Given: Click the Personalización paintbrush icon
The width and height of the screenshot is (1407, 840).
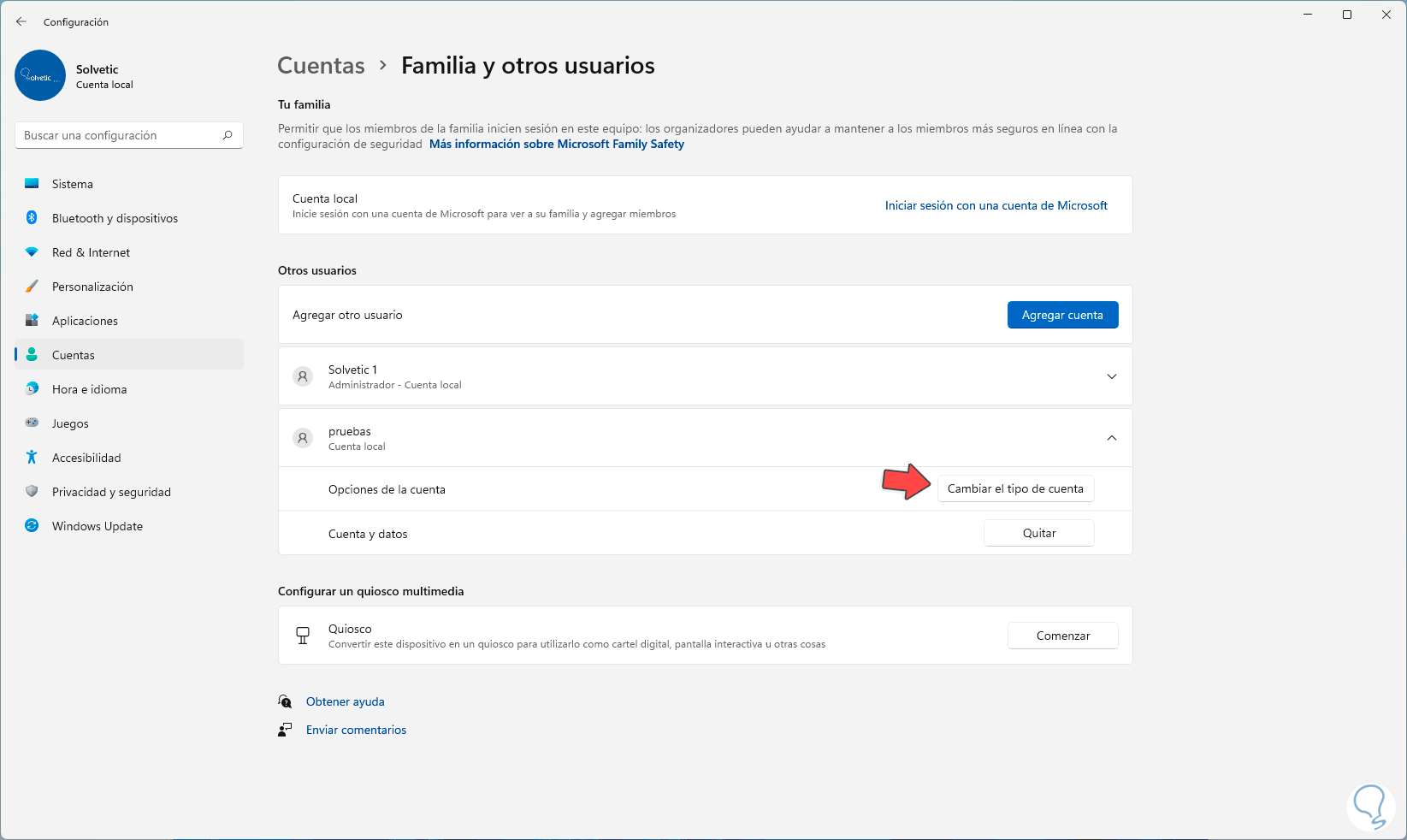Looking at the screenshot, I should 32,287.
